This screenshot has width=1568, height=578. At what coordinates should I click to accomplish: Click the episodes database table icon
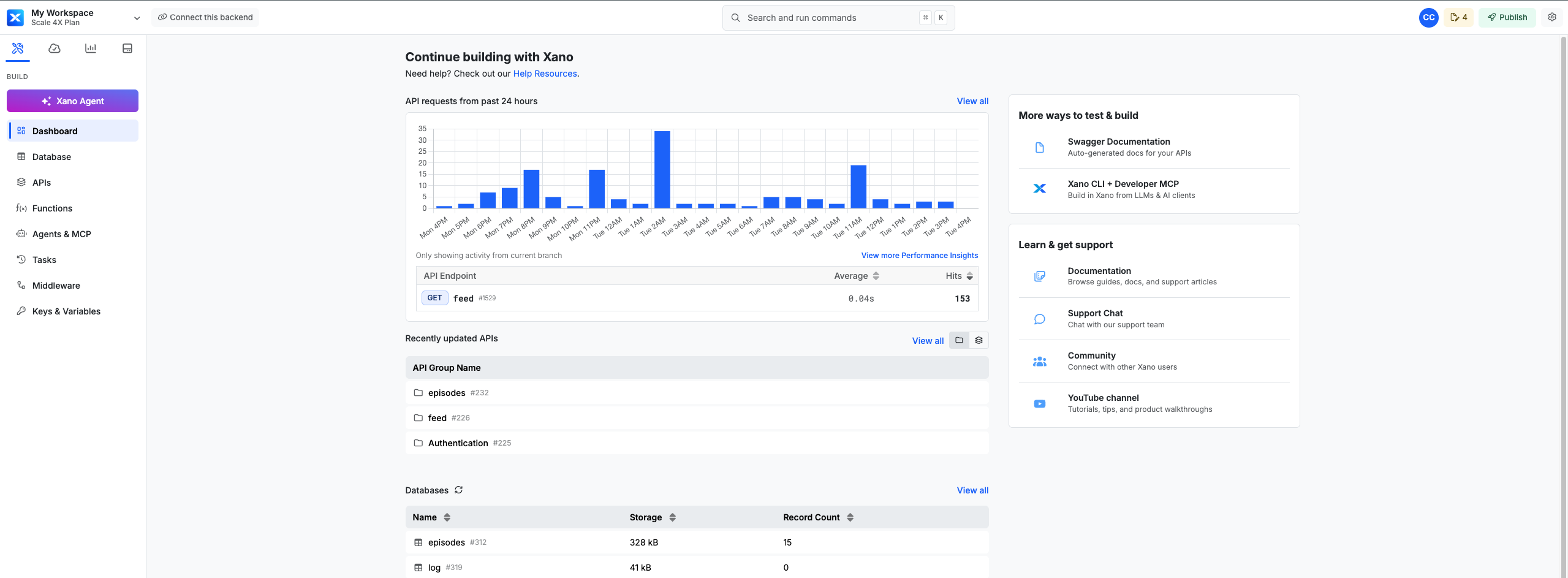(x=419, y=542)
